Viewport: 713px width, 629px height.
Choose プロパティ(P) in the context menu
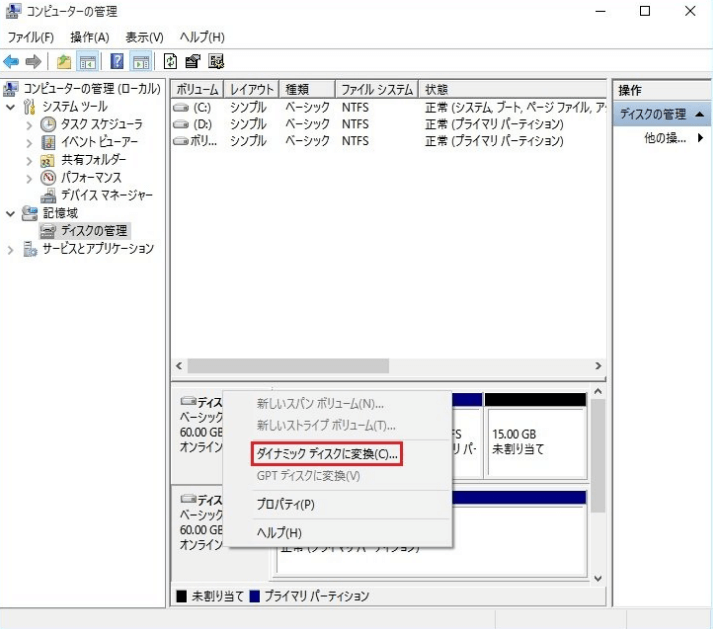286,504
